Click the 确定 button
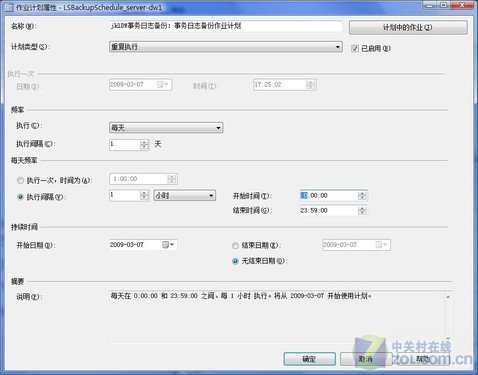This screenshot has width=478, height=375. tap(309, 359)
